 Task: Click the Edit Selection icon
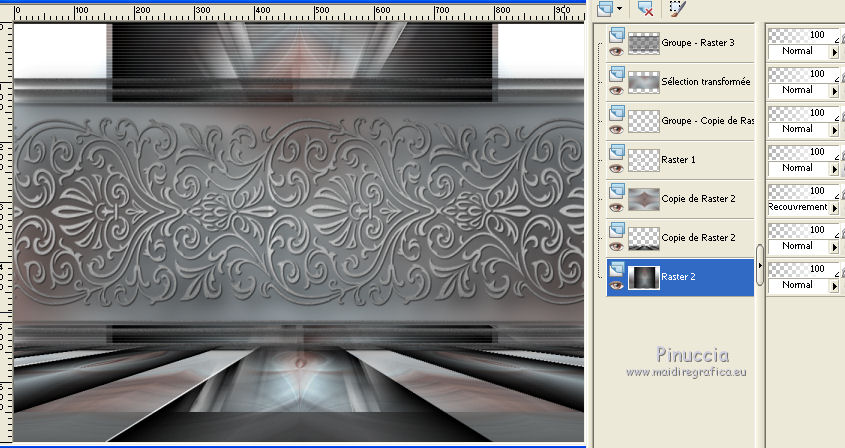(678, 8)
